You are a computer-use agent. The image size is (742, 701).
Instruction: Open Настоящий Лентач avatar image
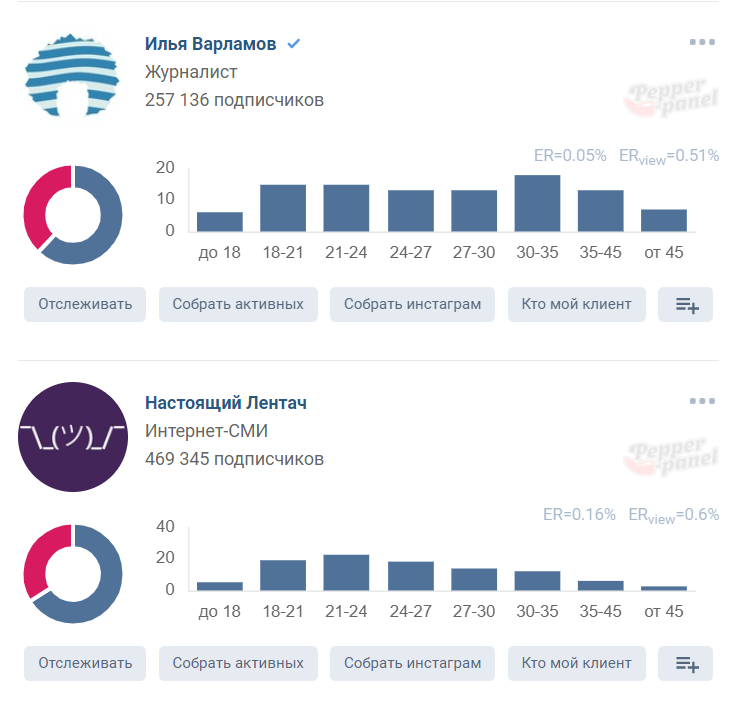[x=72, y=436]
